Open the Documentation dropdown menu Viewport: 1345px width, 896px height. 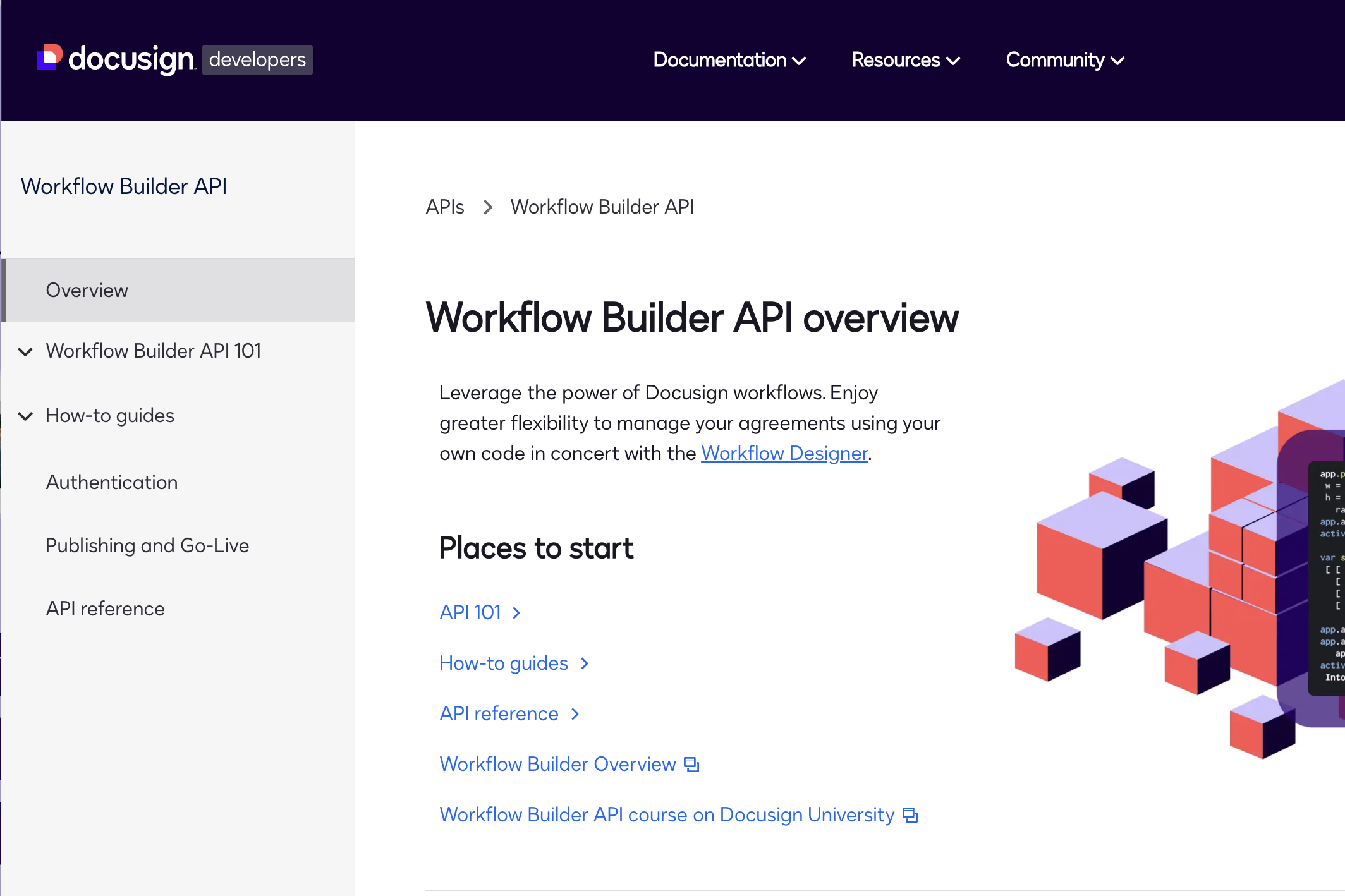click(729, 60)
